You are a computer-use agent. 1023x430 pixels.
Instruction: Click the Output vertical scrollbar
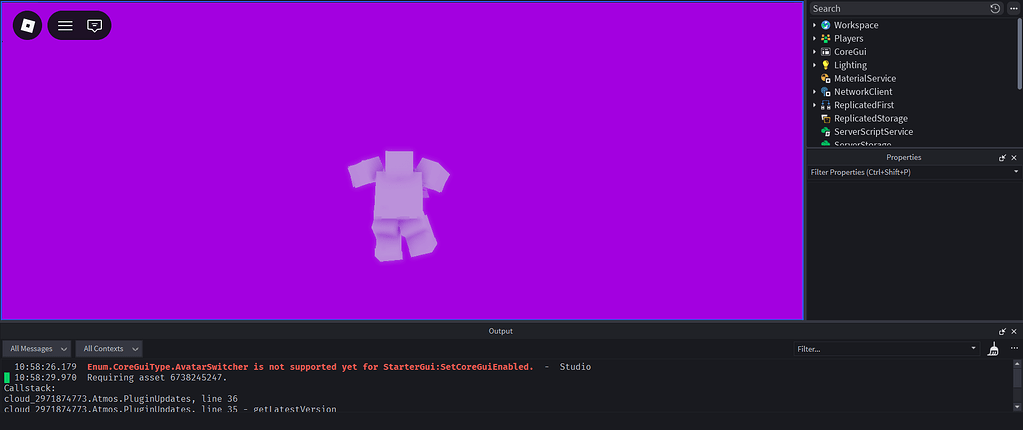point(1016,376)
